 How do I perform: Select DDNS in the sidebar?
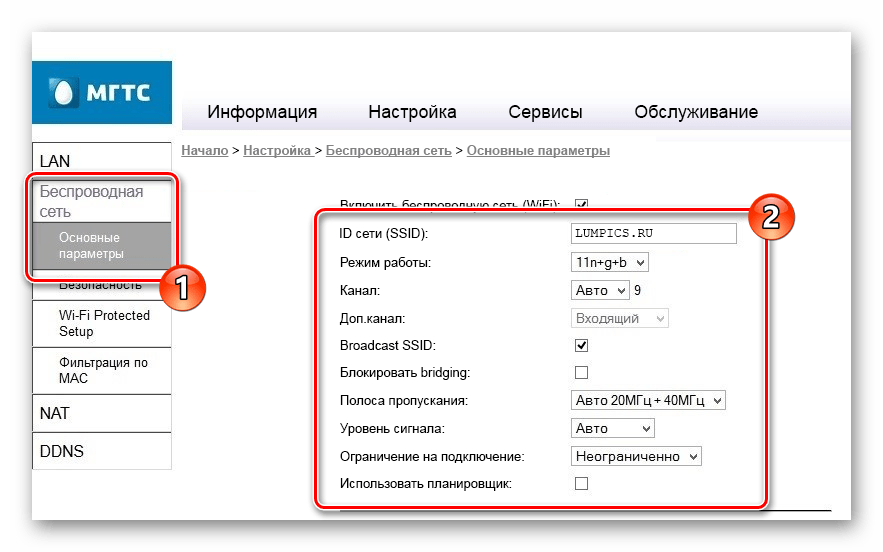(x=102, y=451)
